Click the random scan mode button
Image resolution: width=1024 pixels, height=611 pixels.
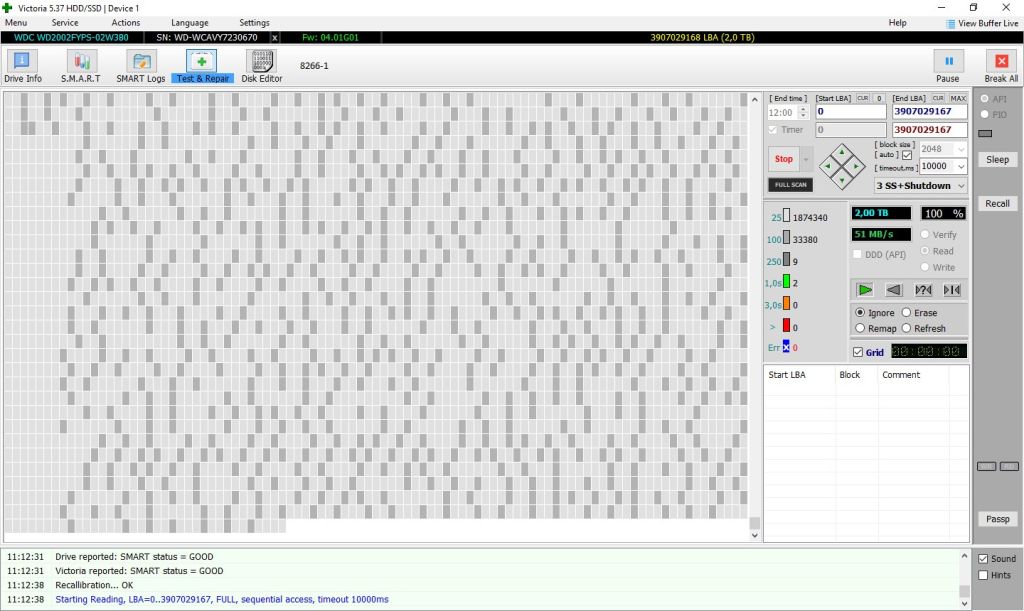(923, 290)
